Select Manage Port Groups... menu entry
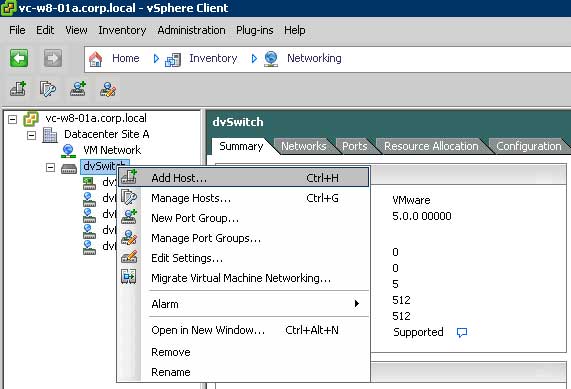The width and height of the screenshot is (571, 389). coord(243,238)
